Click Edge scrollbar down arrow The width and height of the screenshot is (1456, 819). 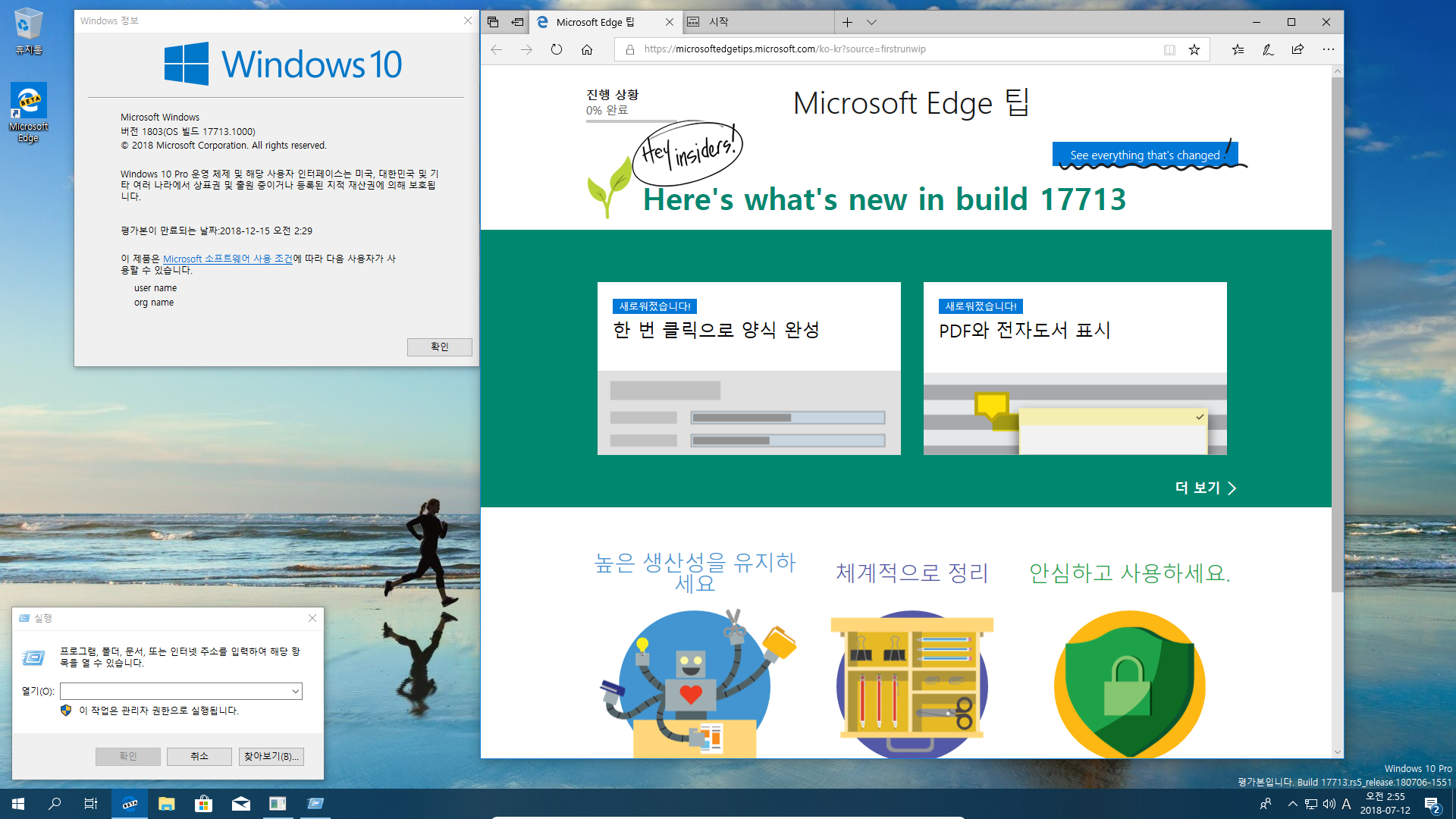coord(1338,752)
